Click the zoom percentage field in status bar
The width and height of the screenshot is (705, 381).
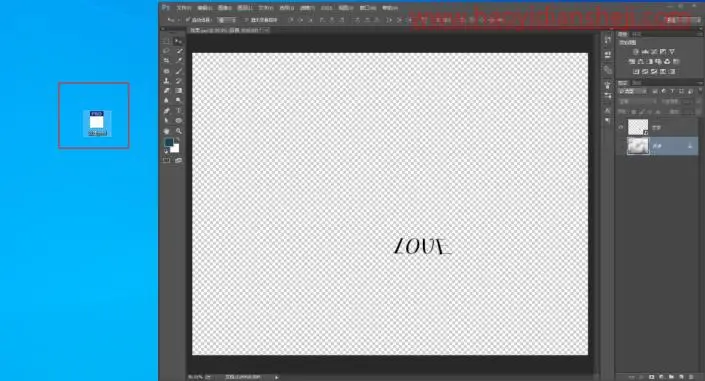coord(196,377)
